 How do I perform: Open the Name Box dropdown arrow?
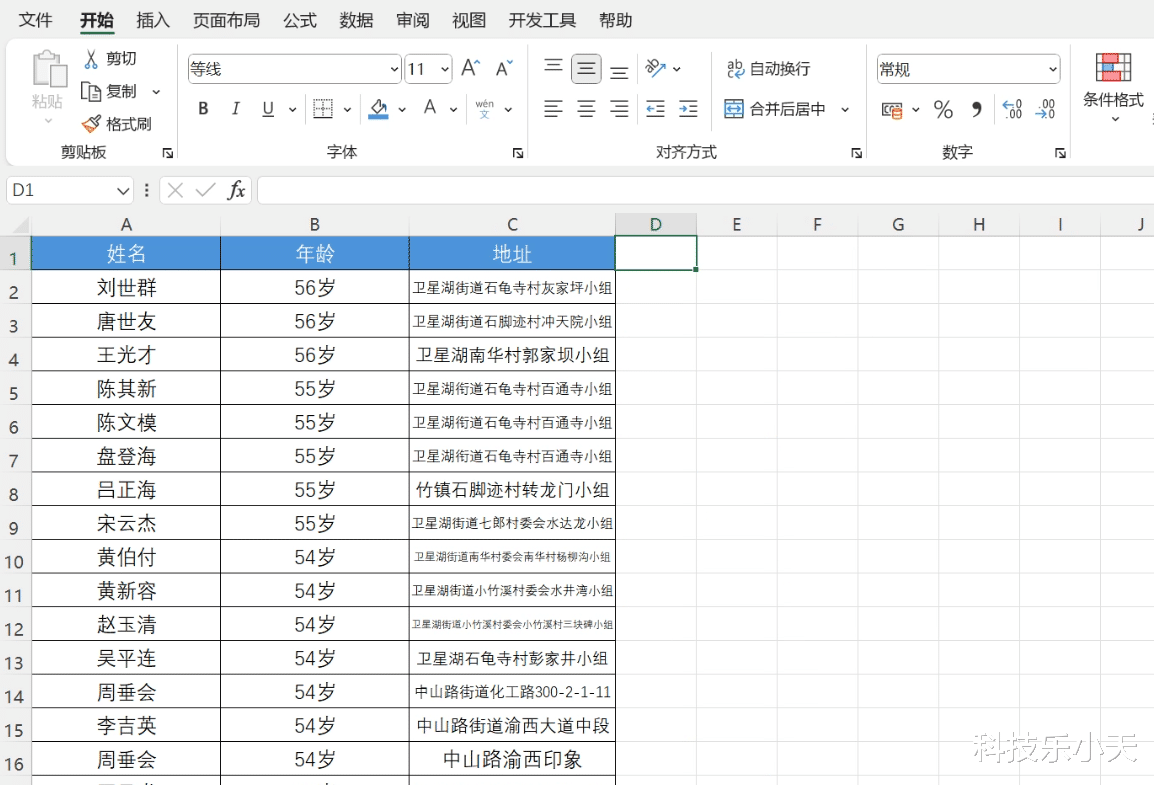pyautogui.click(x=122, y=191)
